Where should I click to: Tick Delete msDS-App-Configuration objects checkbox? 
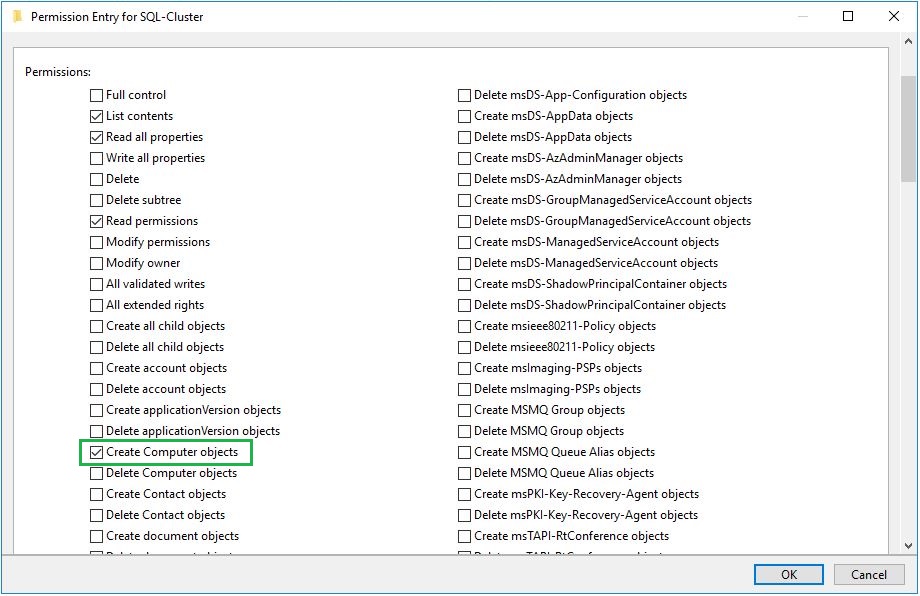(x=465, y=95)
